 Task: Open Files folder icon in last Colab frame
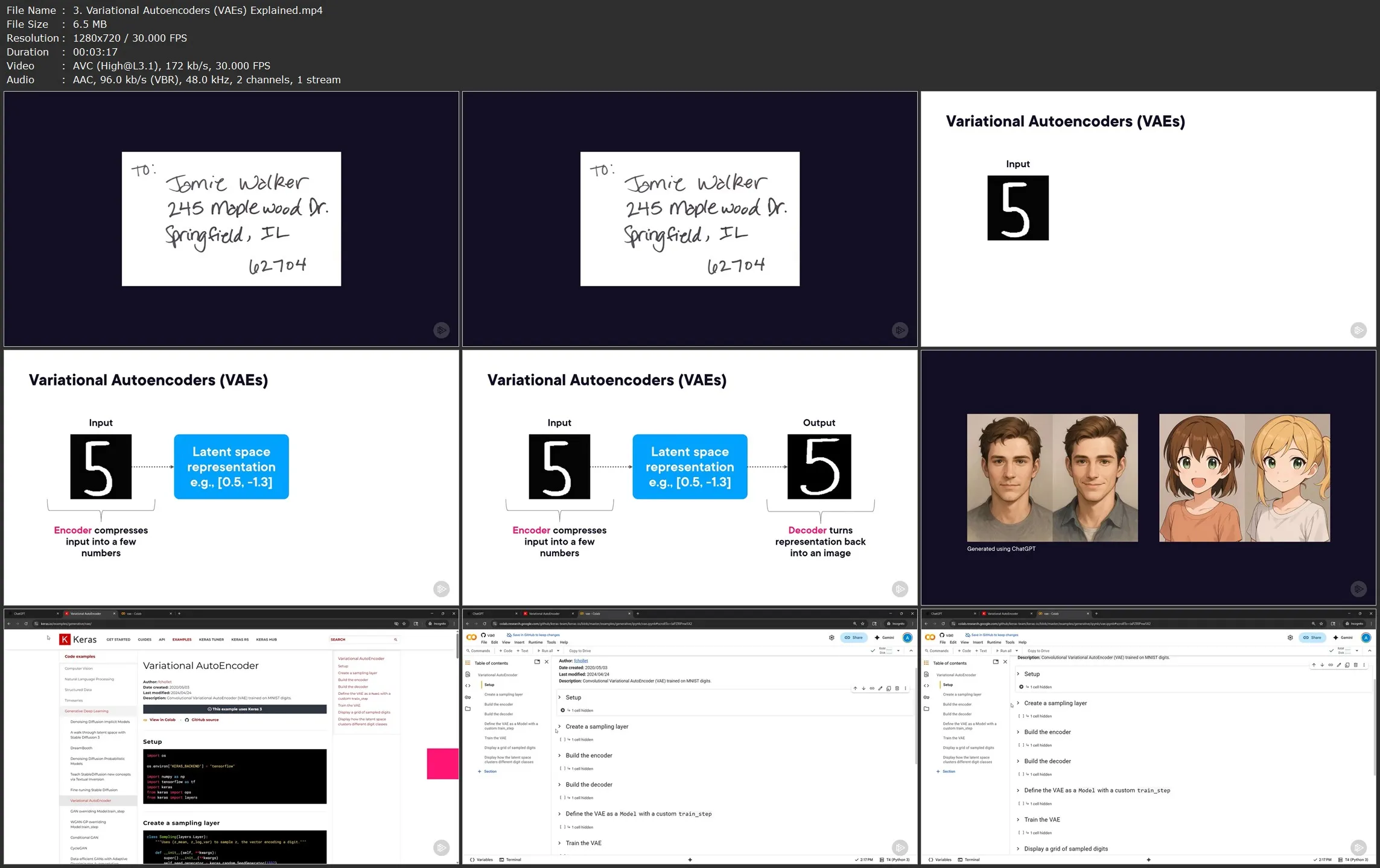[x=926, y=709]
